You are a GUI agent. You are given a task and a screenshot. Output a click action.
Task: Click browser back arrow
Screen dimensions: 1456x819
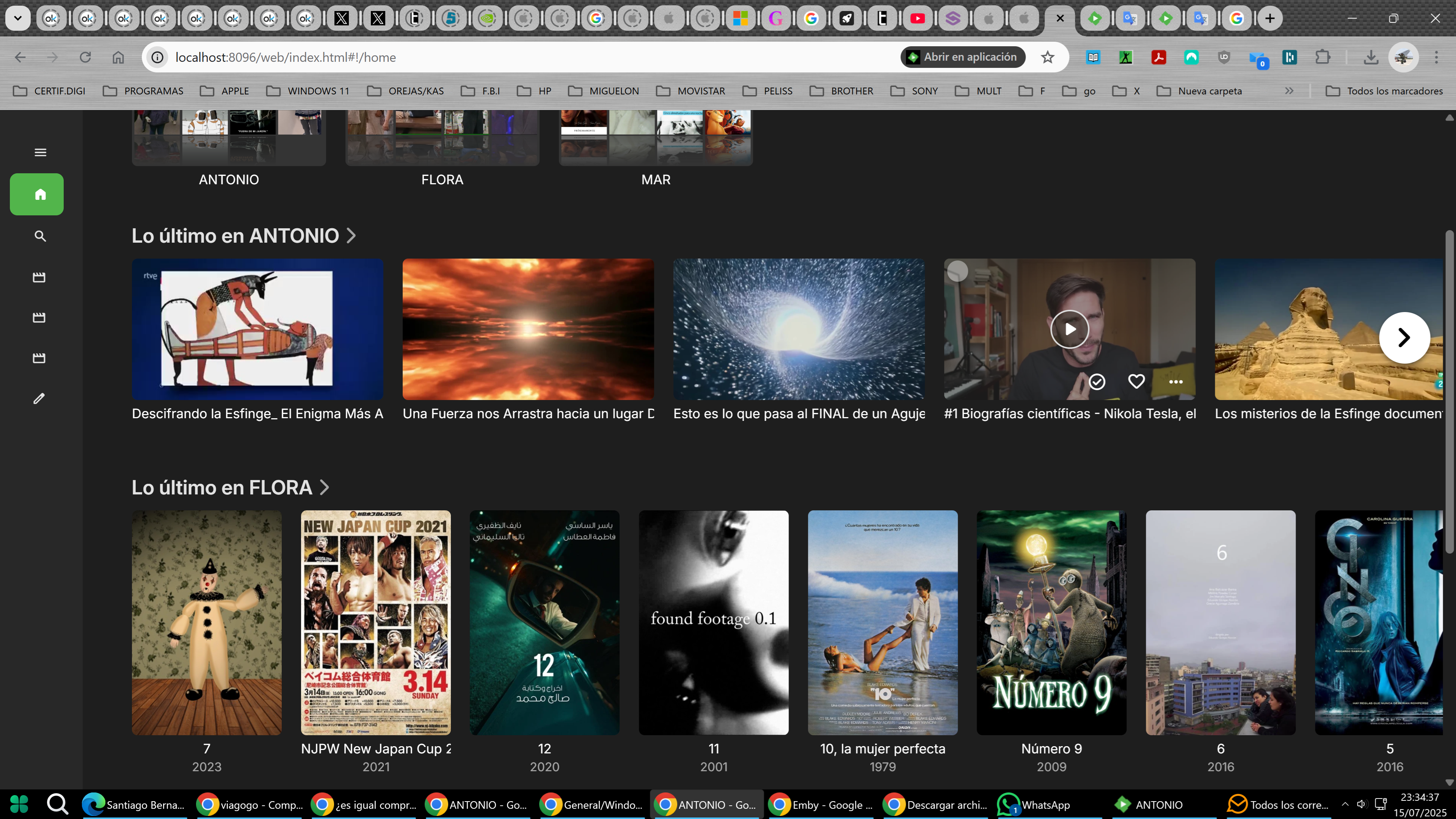[x=20, y=57]
